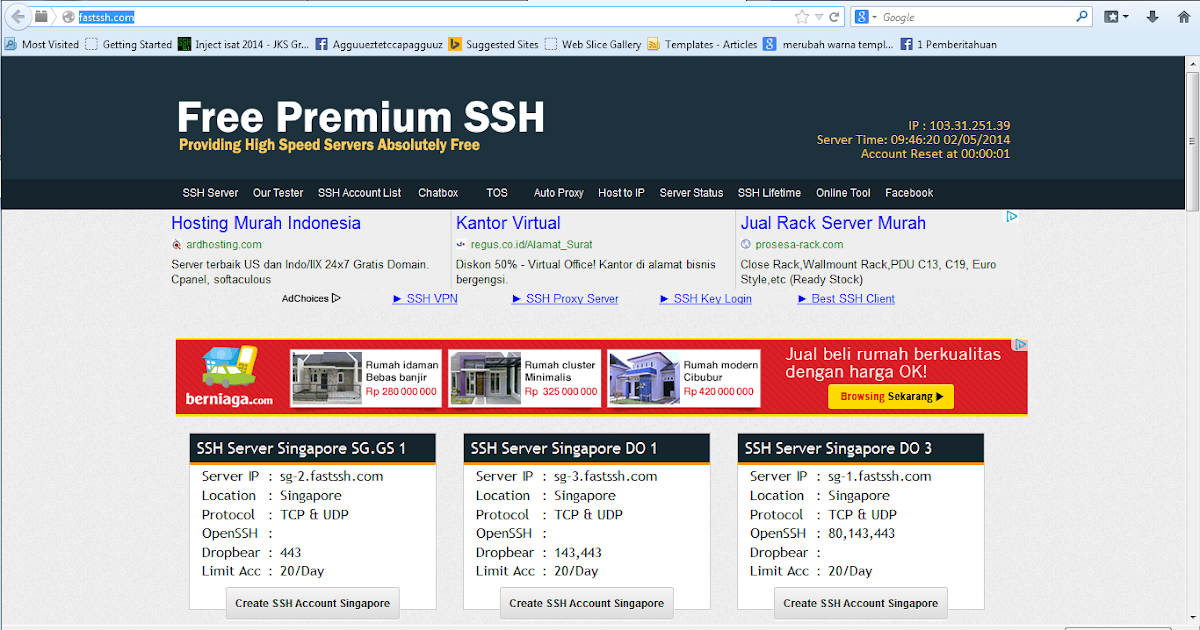Open the Getting Started bookmark
Image resolution: width=1200 pixels, height=630 pixels.
click(x=128, y=44)
